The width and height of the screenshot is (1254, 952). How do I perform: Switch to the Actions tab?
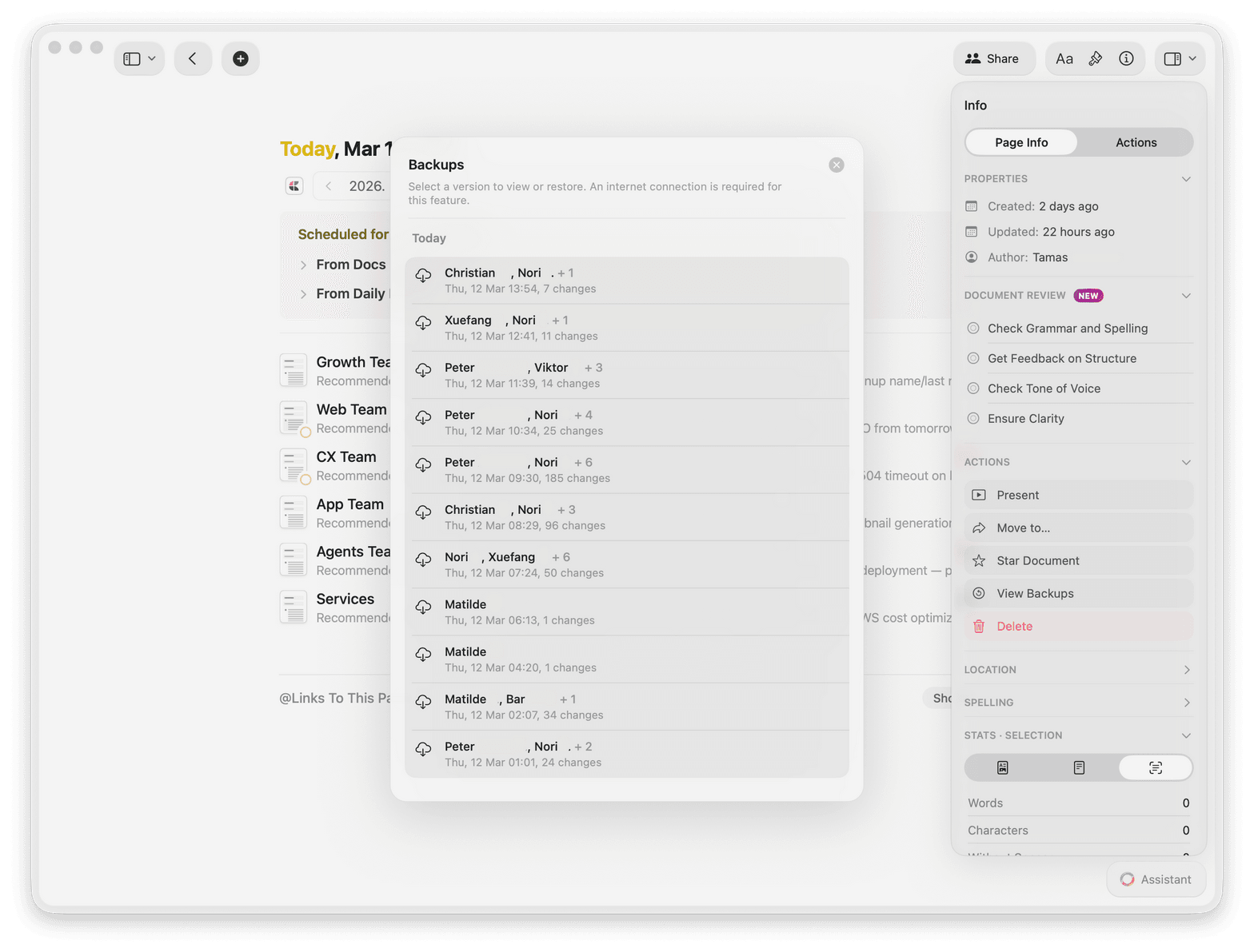(1136, 142)
